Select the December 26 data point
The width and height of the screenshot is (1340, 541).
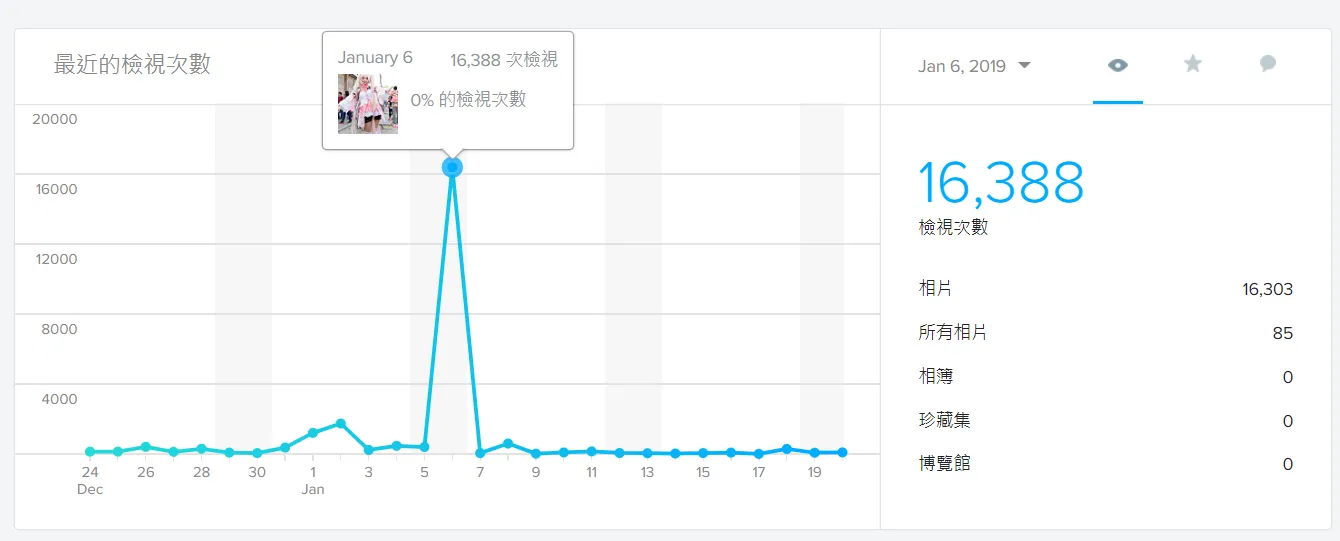(146, 447)
